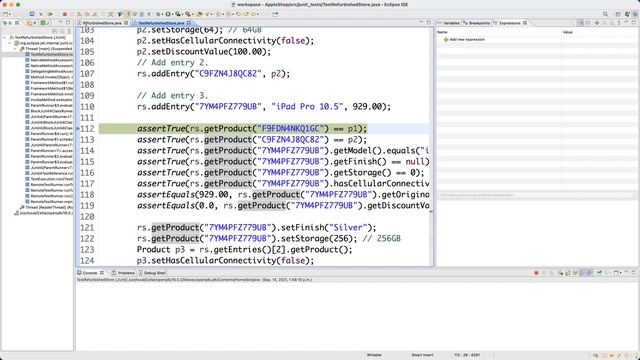Terminate the debug session with red stop icon

tap(65, 14)
